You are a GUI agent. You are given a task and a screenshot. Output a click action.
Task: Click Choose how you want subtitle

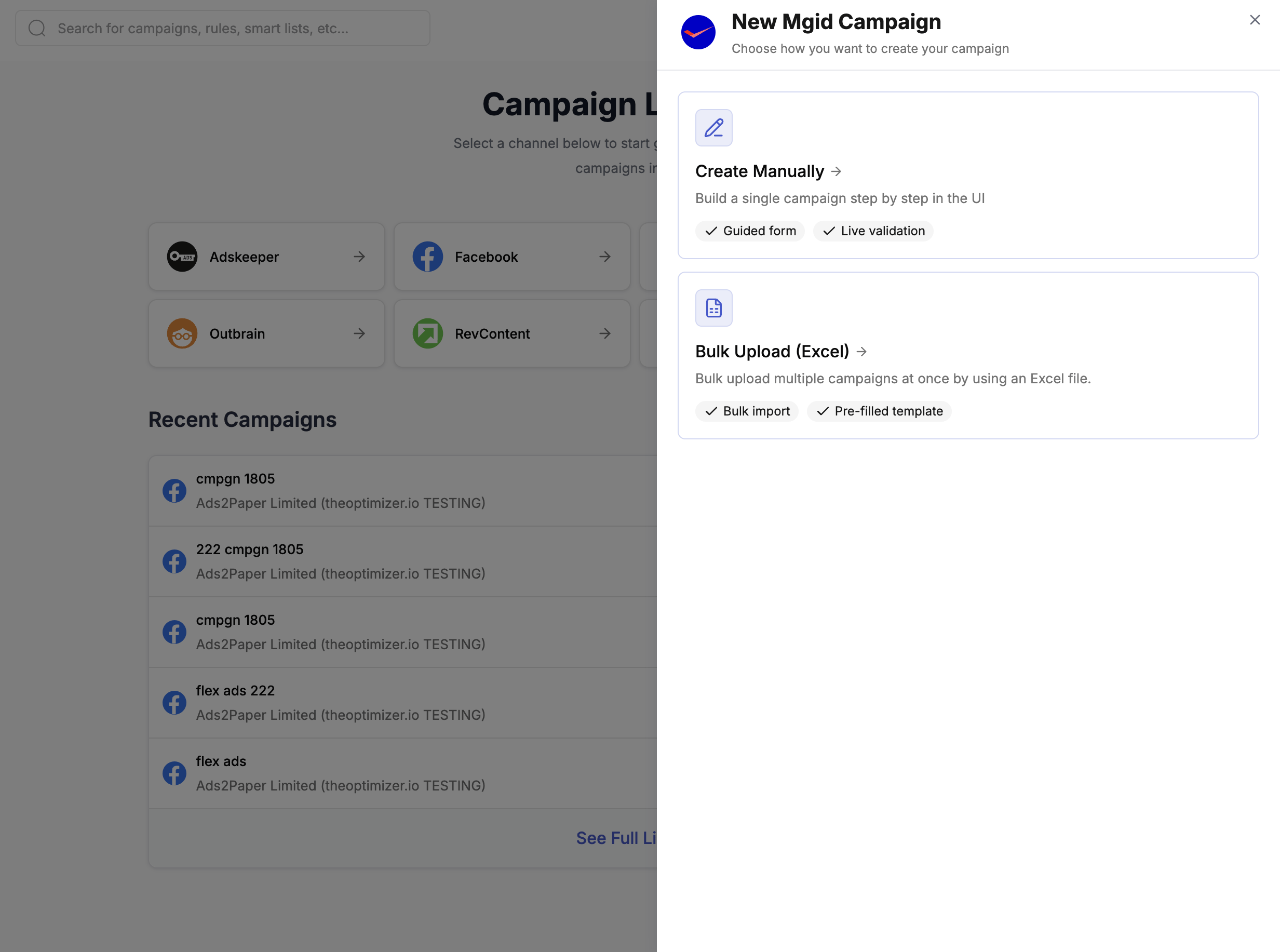(870, 49)
